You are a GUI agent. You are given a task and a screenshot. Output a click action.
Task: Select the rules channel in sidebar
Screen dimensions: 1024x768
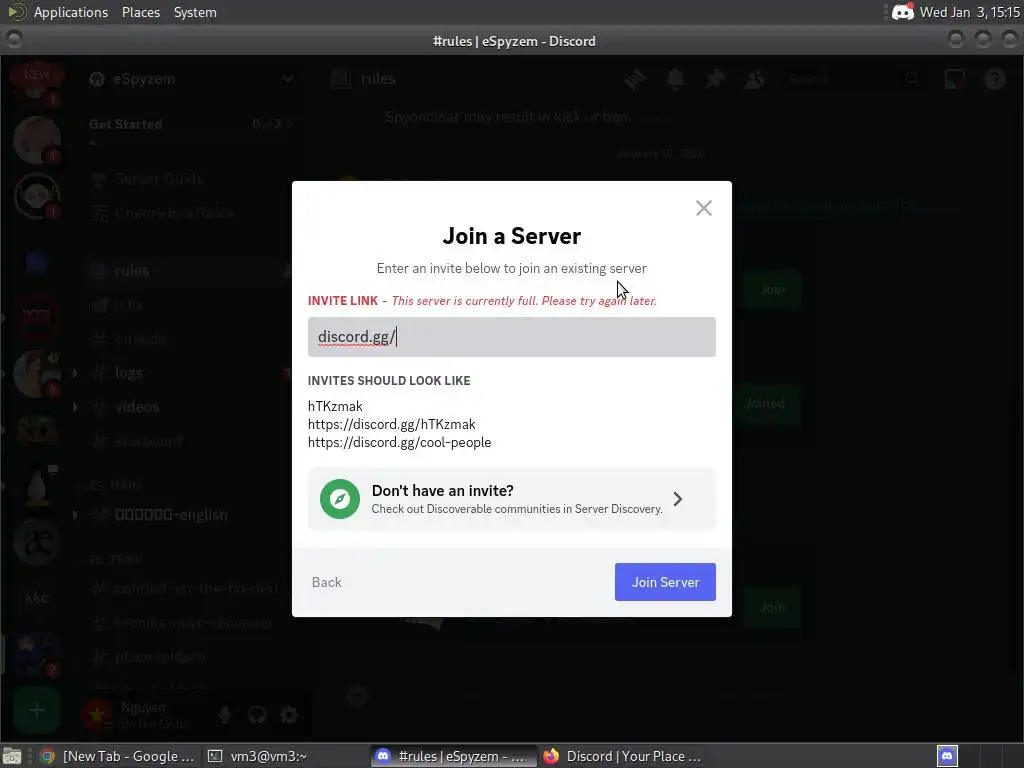(x=189, y=271)
